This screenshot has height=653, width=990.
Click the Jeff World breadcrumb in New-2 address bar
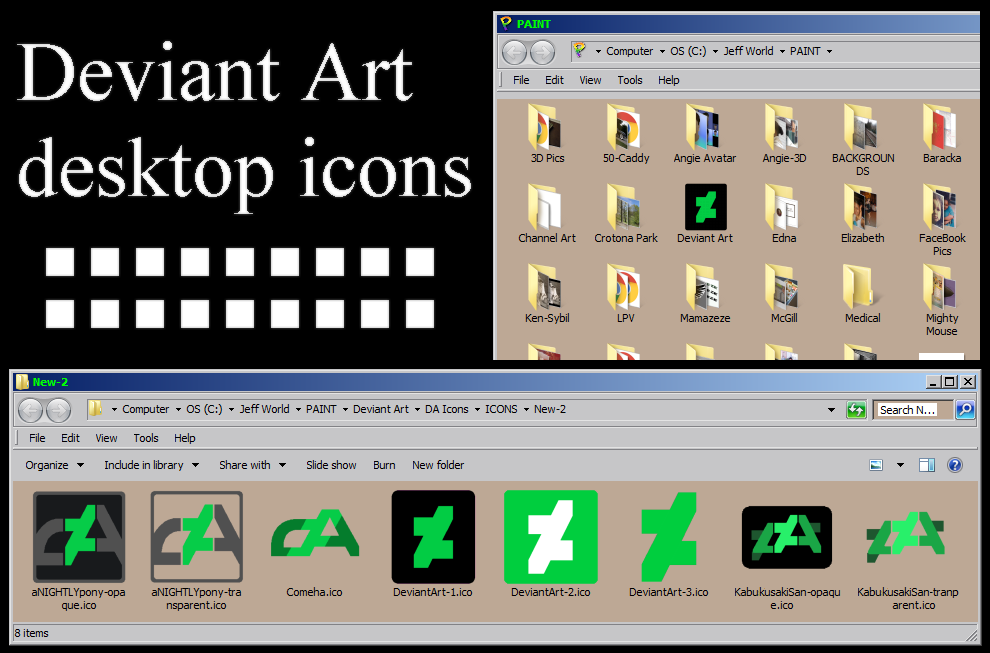[265, 409]
